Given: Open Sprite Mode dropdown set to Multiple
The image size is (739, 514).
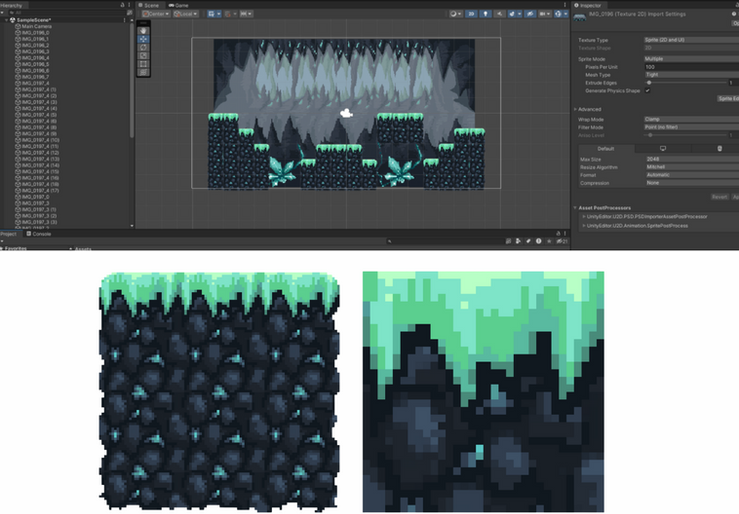Looking at the screenshot, I should pyautogui.click(x=691, y=59).
